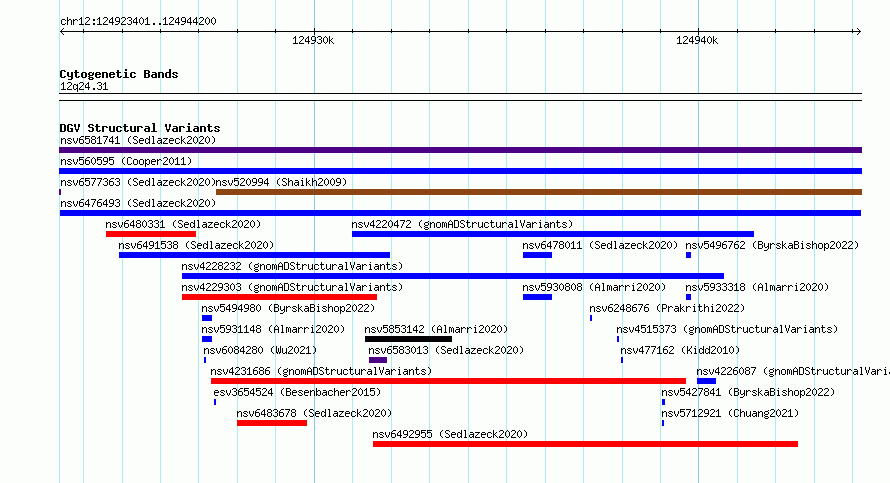Click the nsv5494980 (ByrskaBishop2022) label
Screen dimensions: 890x483
point(288,308)
